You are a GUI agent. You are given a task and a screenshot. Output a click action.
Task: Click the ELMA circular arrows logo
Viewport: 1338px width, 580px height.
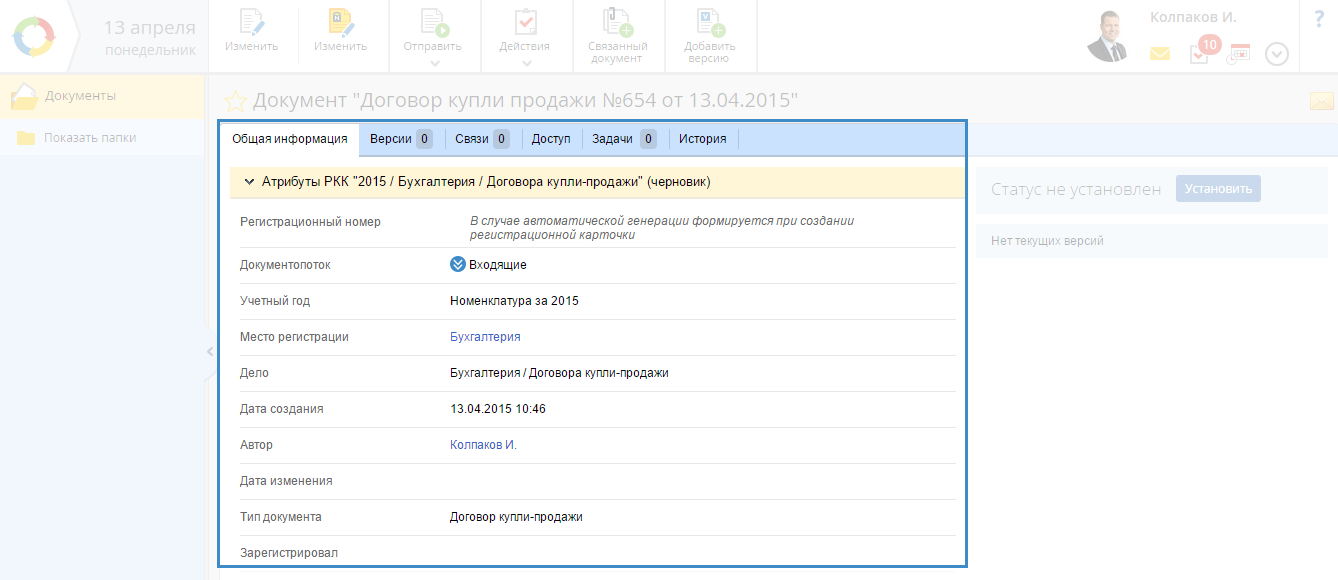coord(34,37)
